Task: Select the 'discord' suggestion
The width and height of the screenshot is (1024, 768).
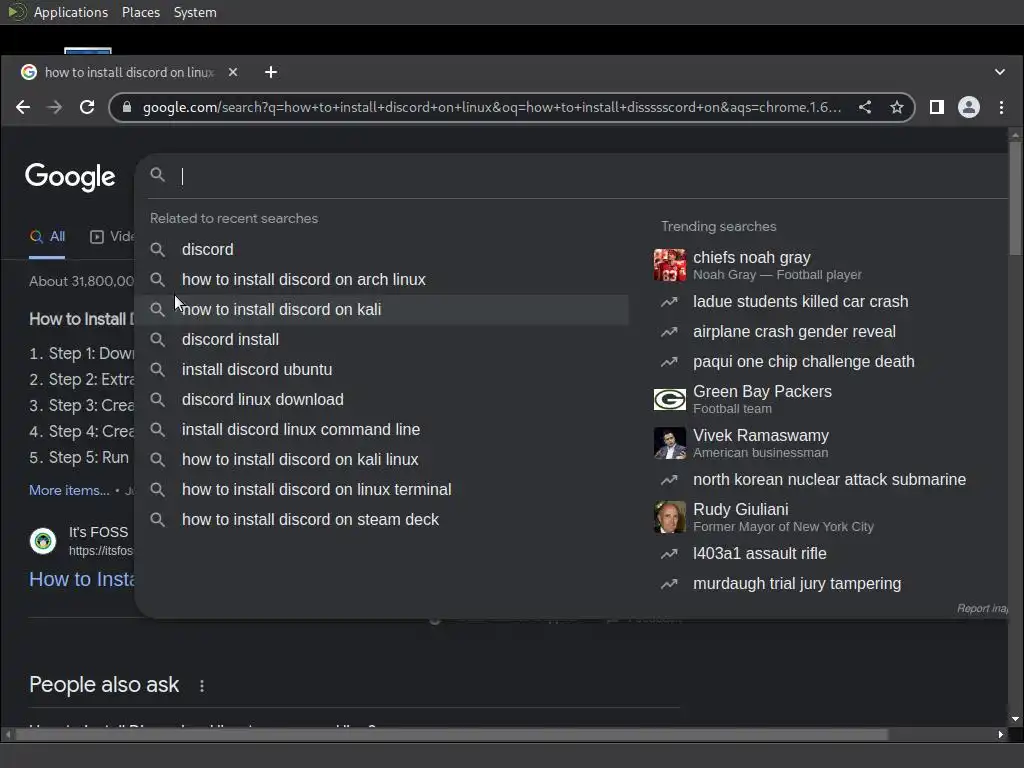Action: click(382, 249)
